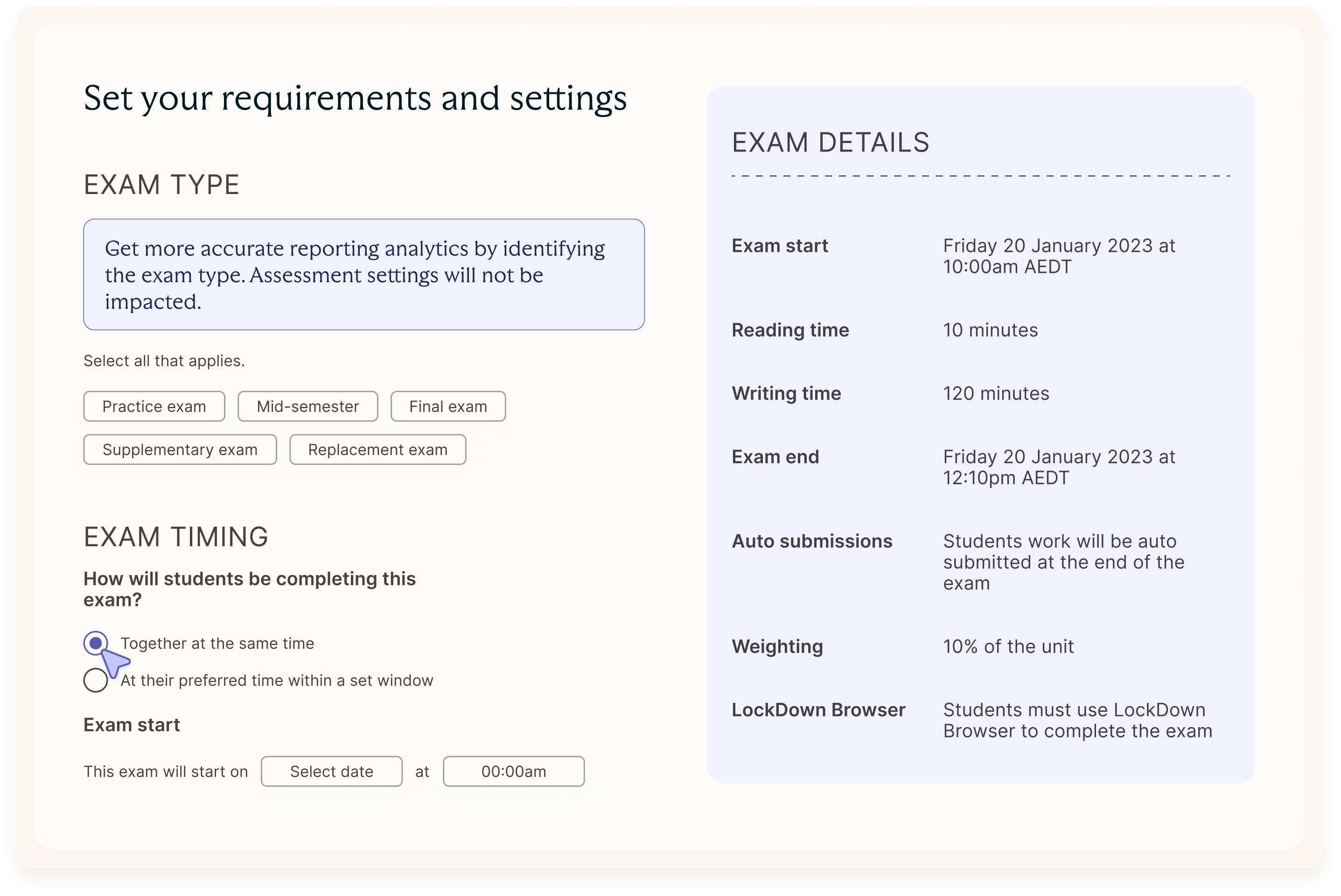Click the 10% of the unit weighting
The image size is (1341, 896).
coord(1008,647)
